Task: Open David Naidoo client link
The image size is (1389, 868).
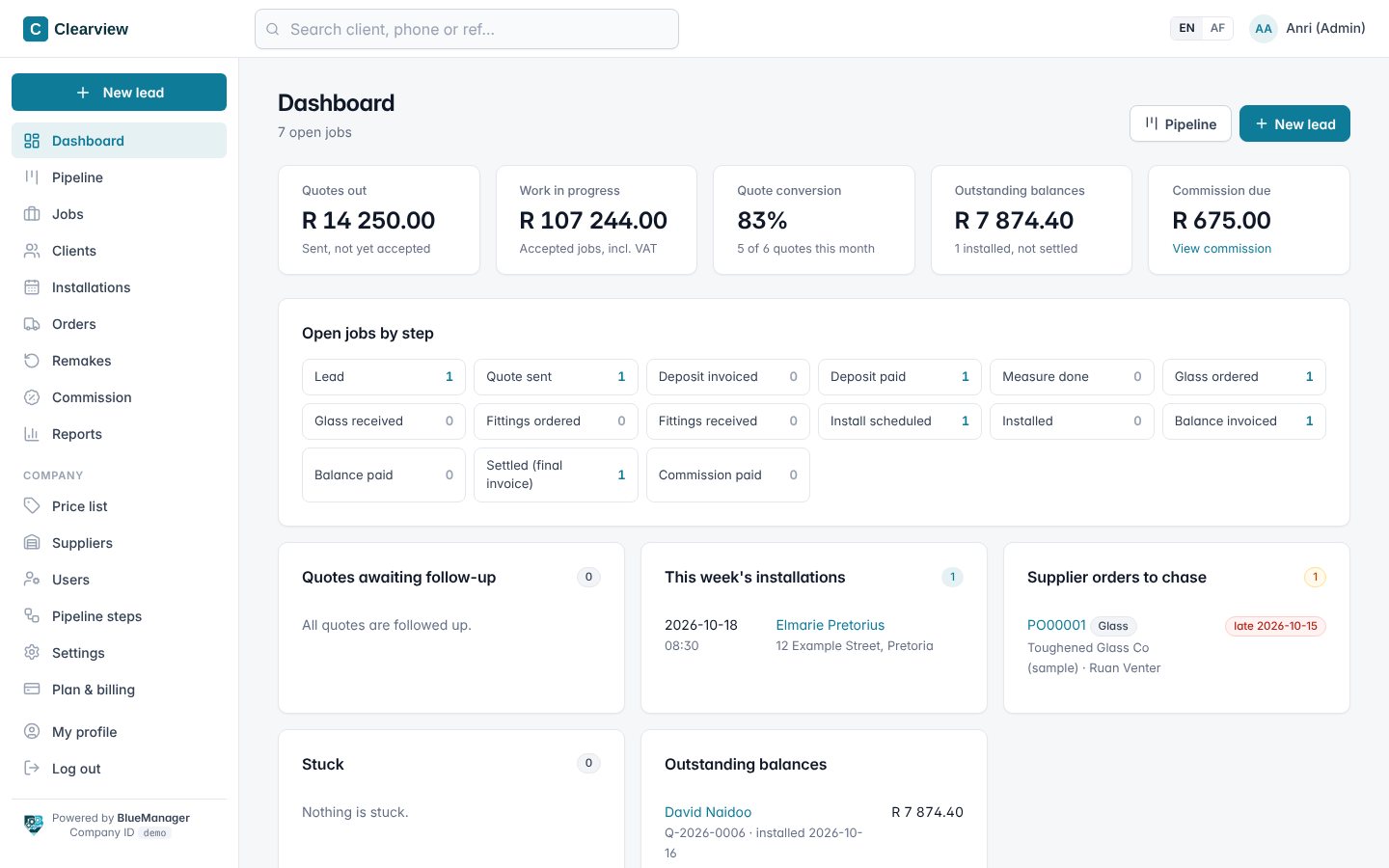Action: tap(708, 812)
